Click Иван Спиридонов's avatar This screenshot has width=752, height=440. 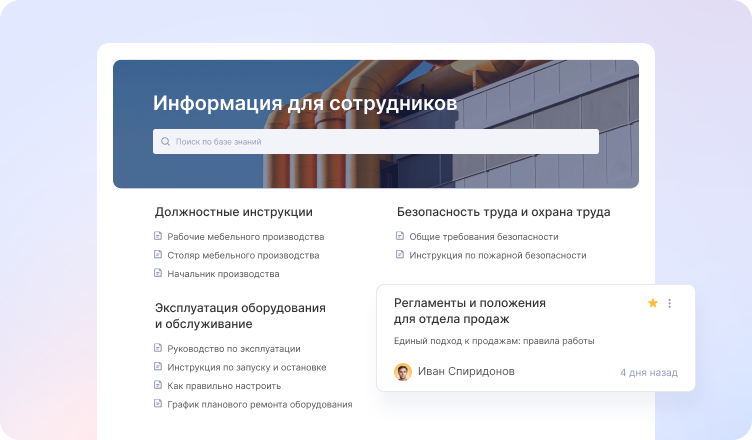pos(403,372)
